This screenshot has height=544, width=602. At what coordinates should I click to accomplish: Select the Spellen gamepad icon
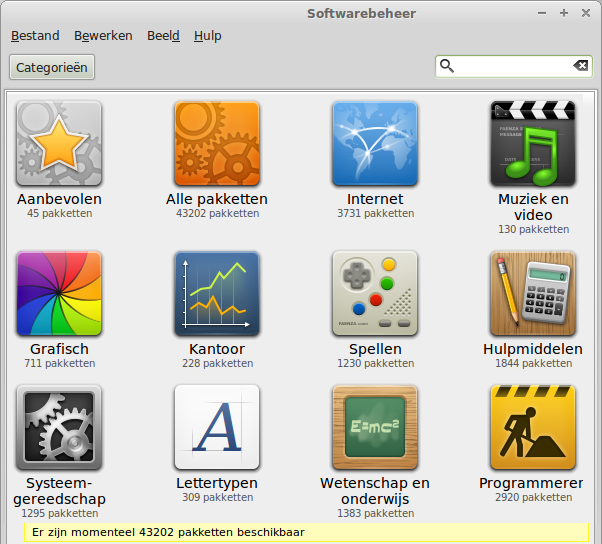pyautogui.click(x=375, y=293)
